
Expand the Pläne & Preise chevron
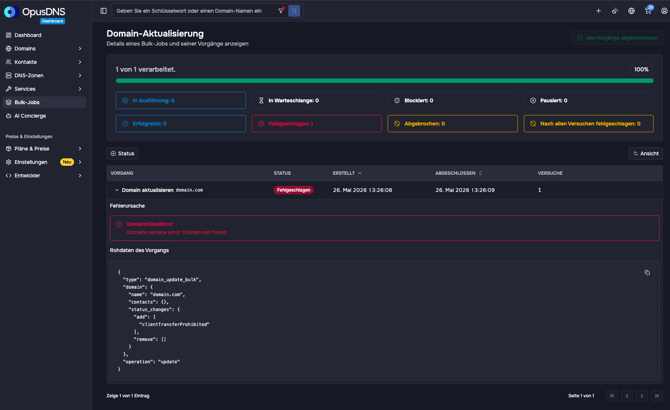tap(80, 149)
